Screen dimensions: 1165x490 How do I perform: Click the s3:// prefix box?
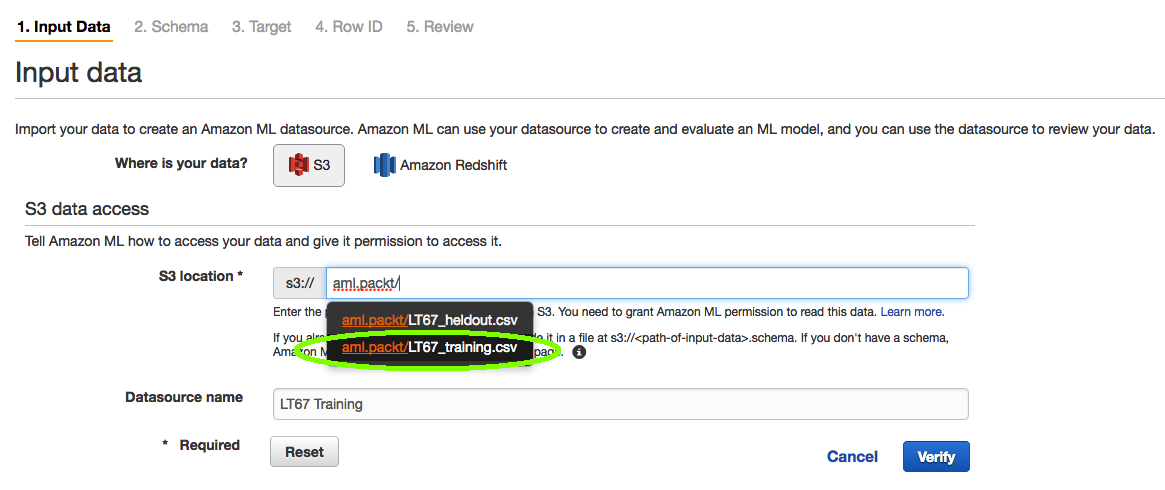pyautogui.click(x=299, y=283)
